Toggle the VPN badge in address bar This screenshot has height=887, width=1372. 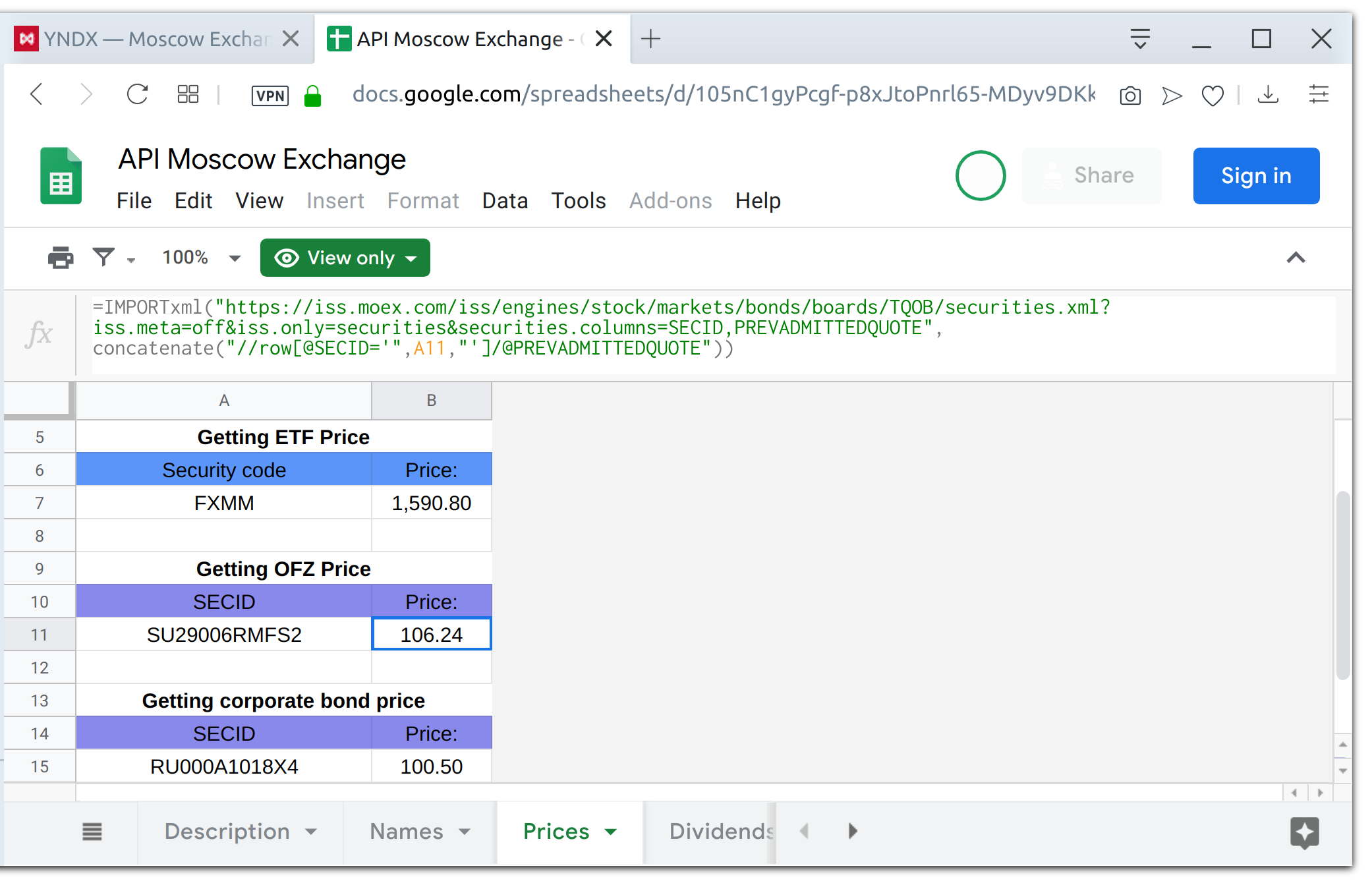[270, 96]
